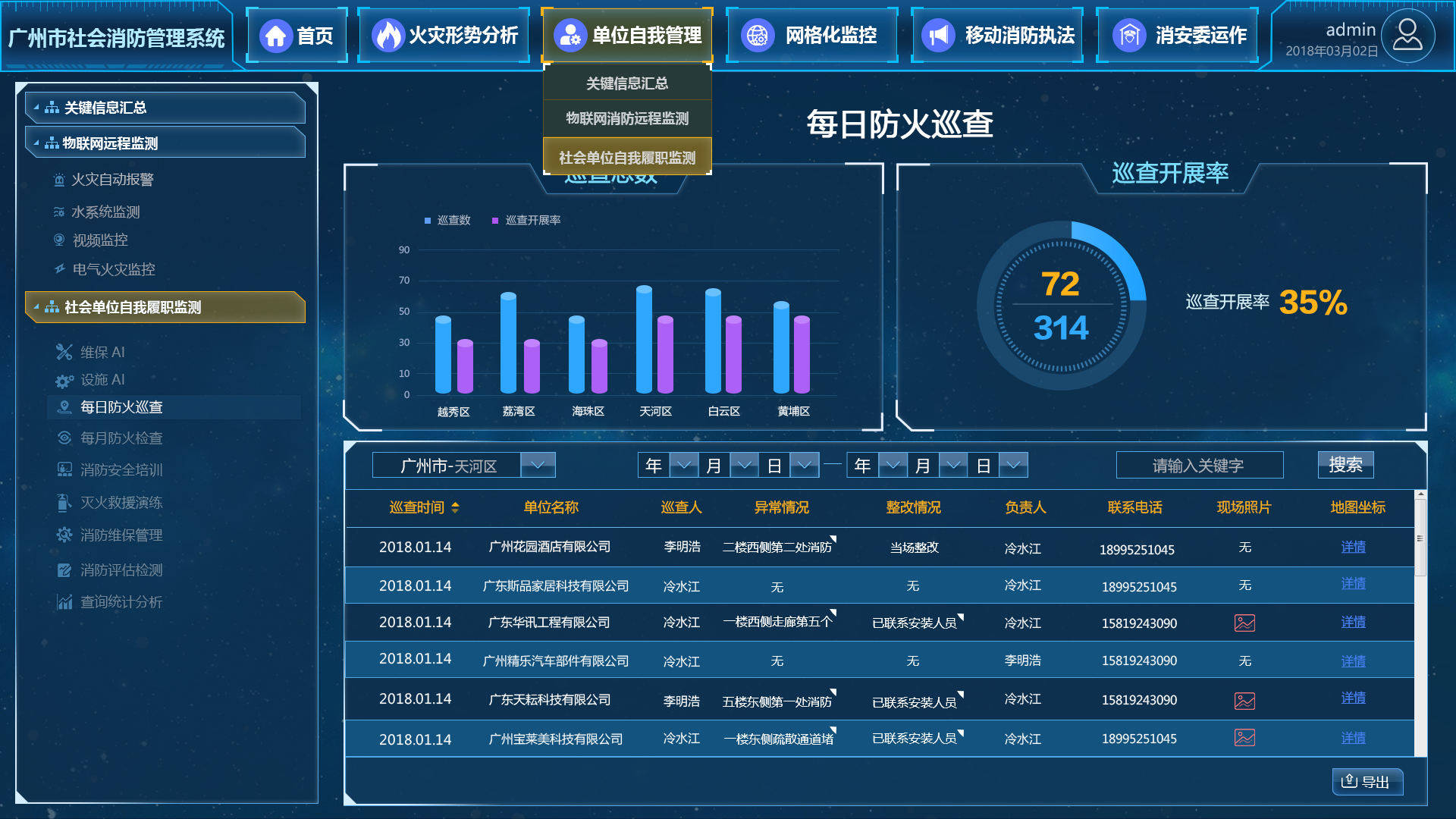Open the end 日 dropdown
This screenshot has width=1456, height=819.
pos(1013,466)
